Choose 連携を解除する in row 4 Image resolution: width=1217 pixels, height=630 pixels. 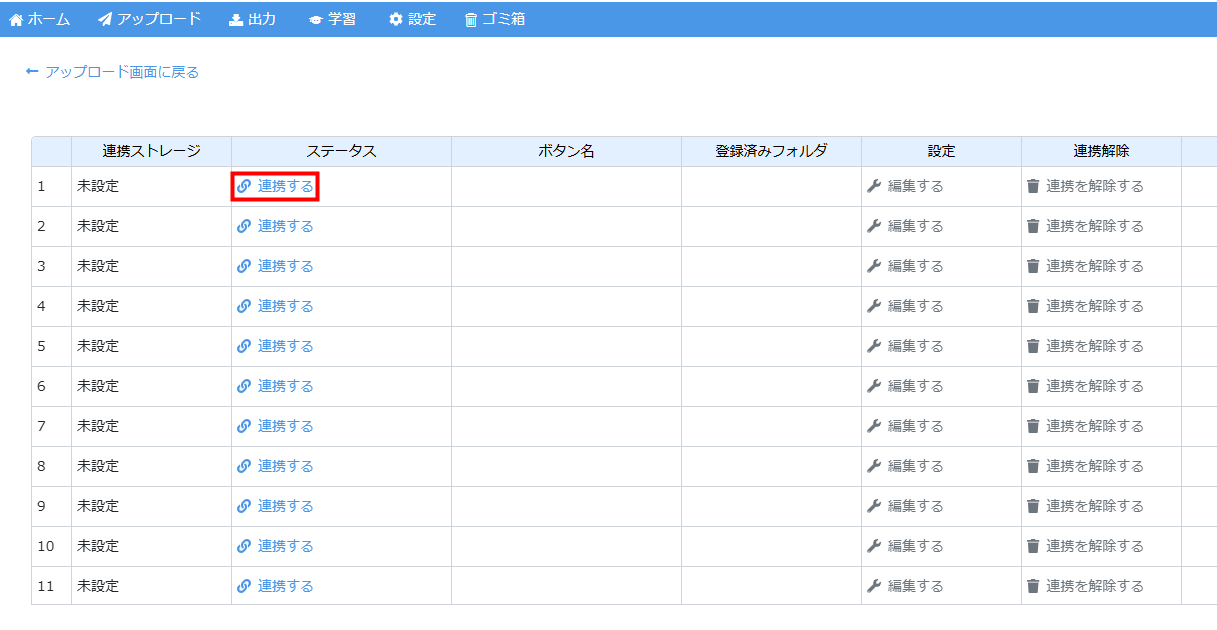(1094, 306)
